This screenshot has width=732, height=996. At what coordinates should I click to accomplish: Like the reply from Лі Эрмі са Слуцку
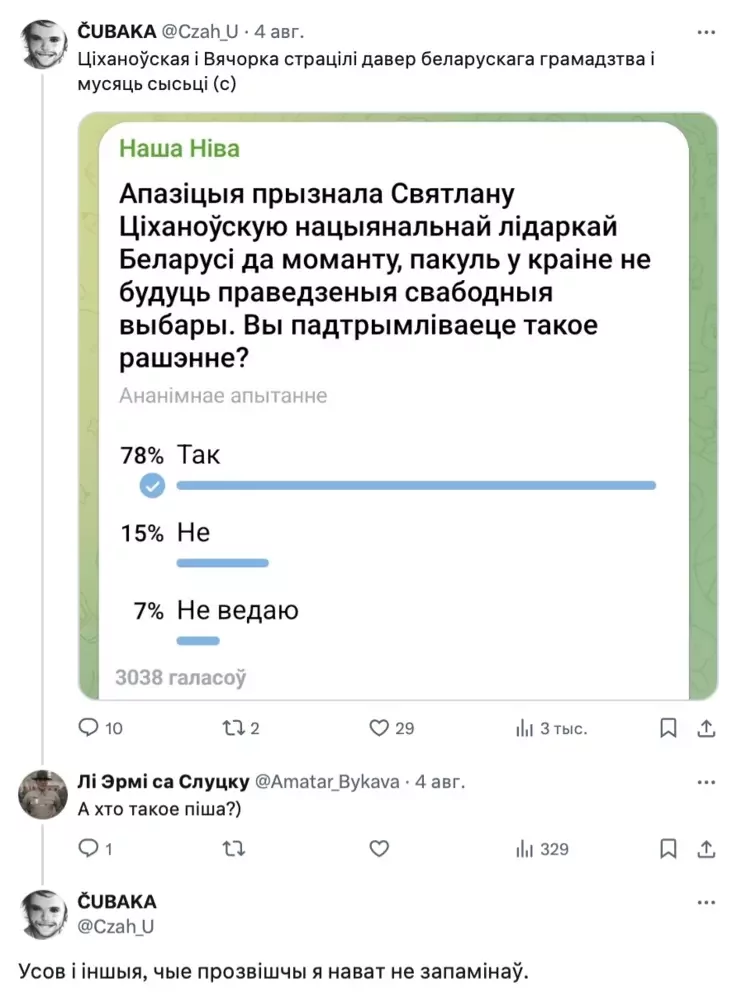(379, 849)
